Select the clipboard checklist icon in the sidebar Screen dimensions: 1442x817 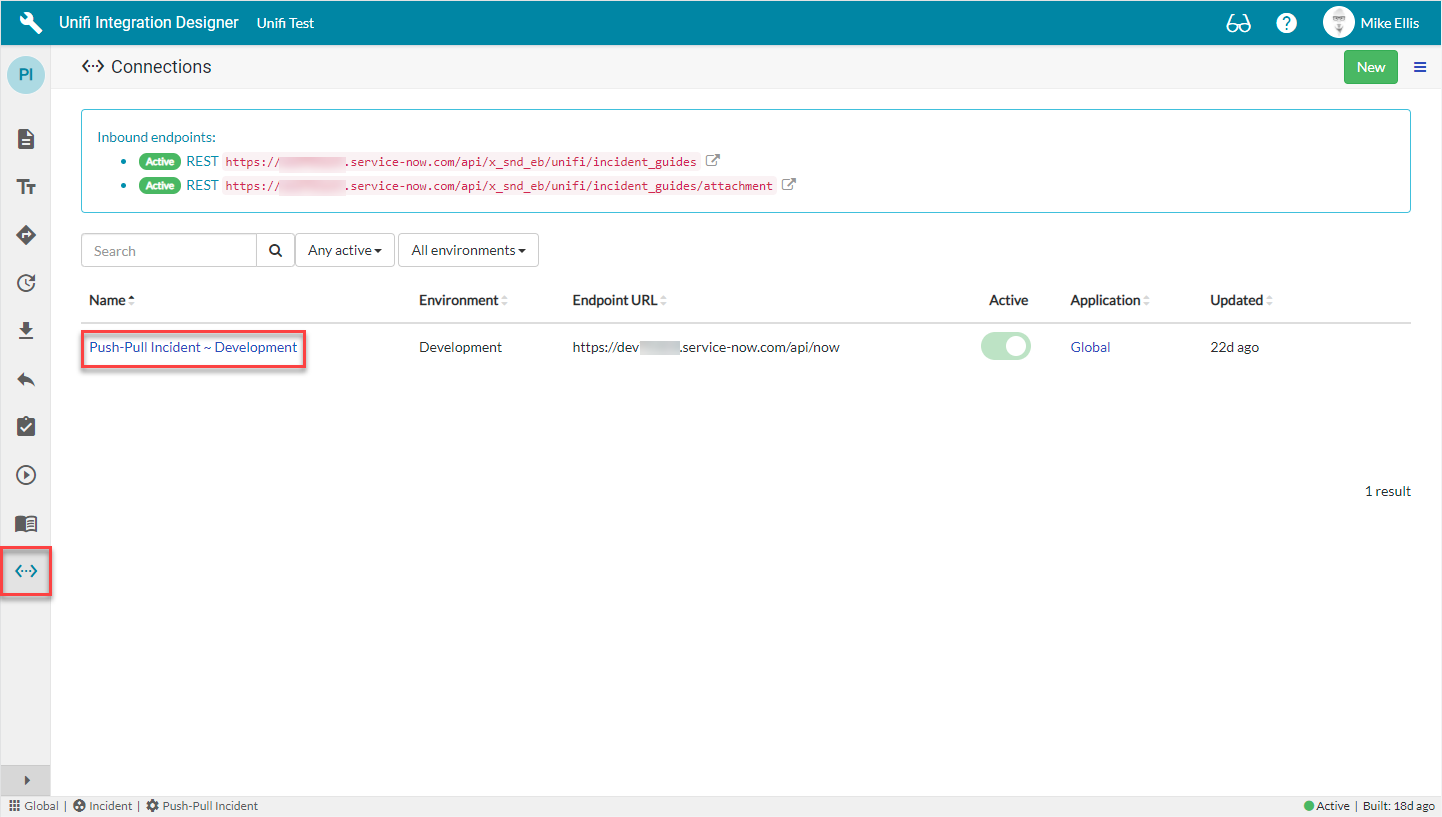coord(25,426)
